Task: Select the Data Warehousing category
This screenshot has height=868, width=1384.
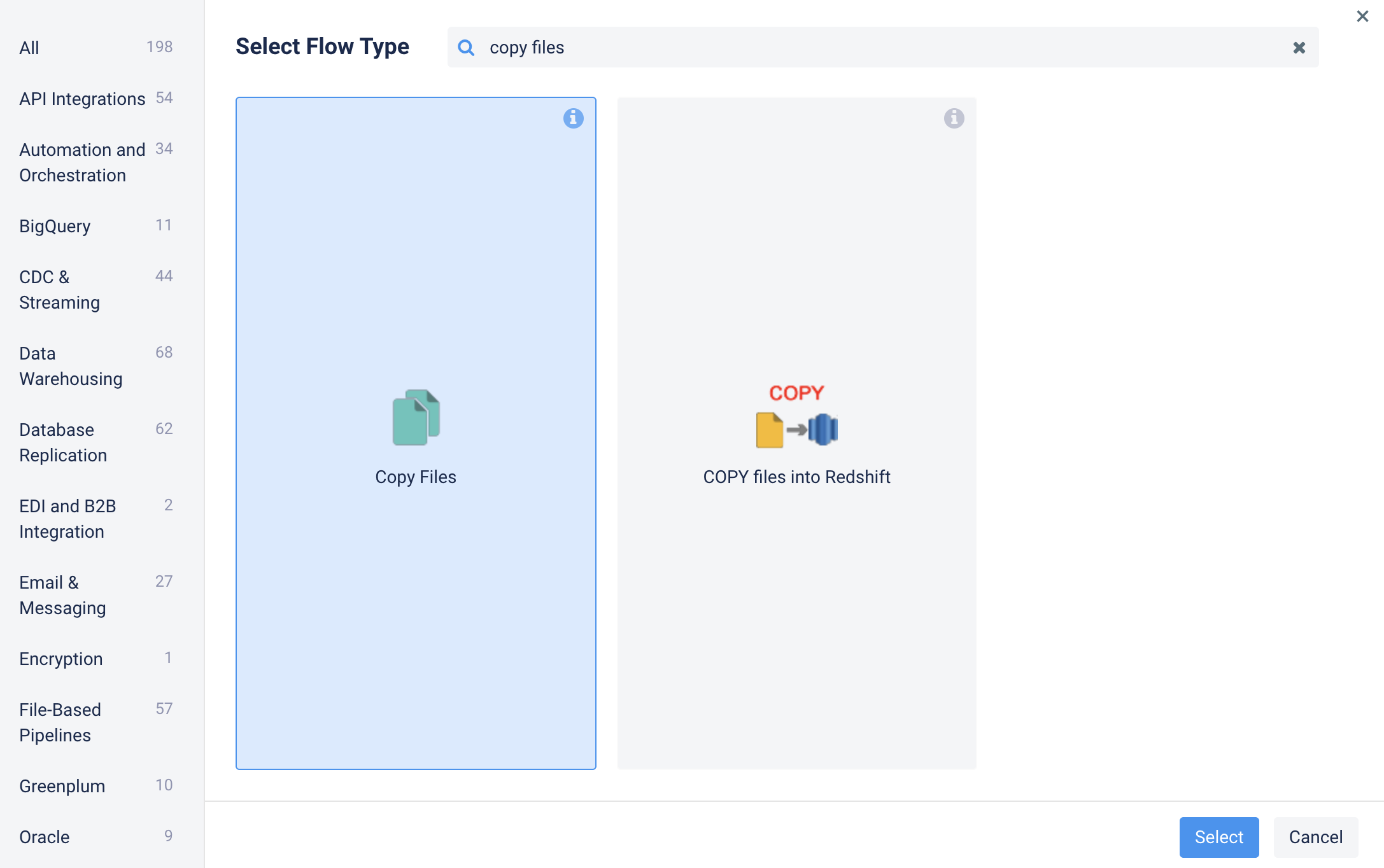Action: (95, 366)
